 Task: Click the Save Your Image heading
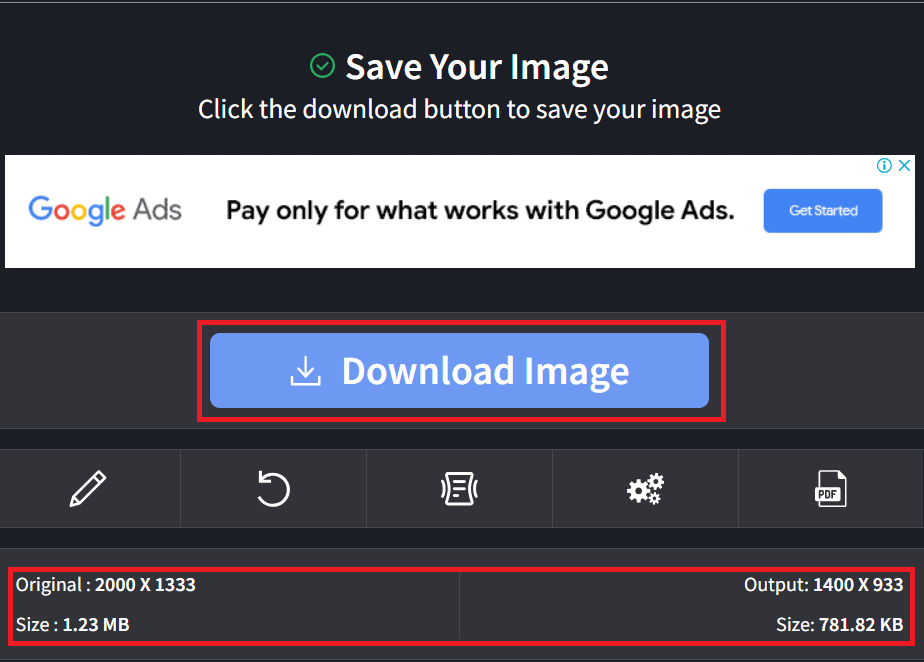pyautogui.click(x=477, y=66)
